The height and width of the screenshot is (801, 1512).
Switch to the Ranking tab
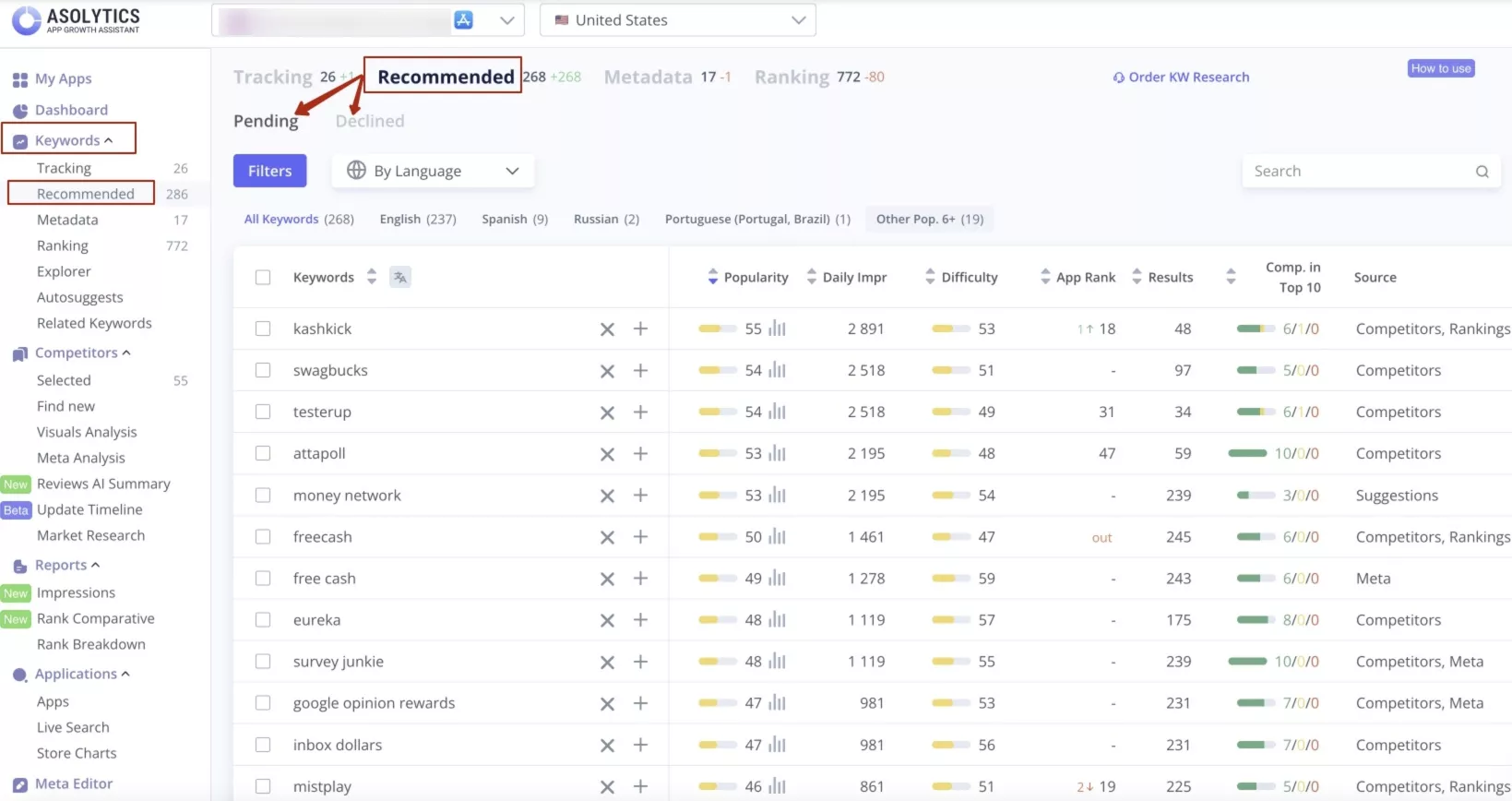pos(792,77)
